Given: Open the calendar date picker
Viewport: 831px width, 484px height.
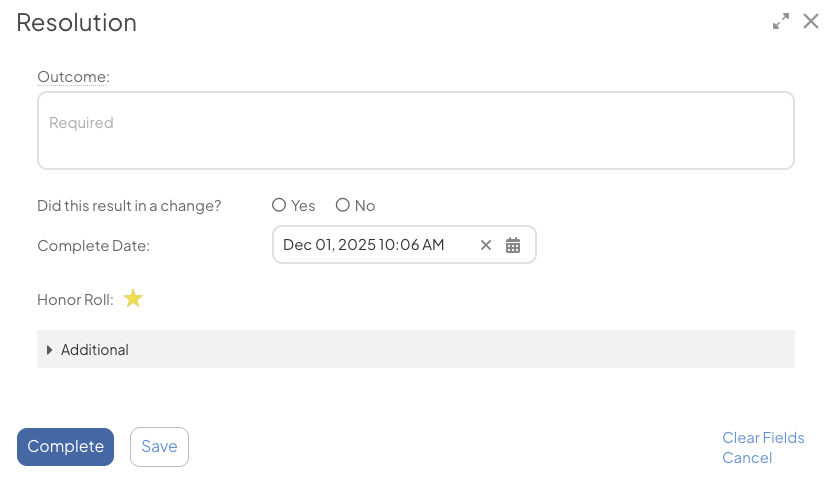Looking at the screenshot, I should coord(513,245).
